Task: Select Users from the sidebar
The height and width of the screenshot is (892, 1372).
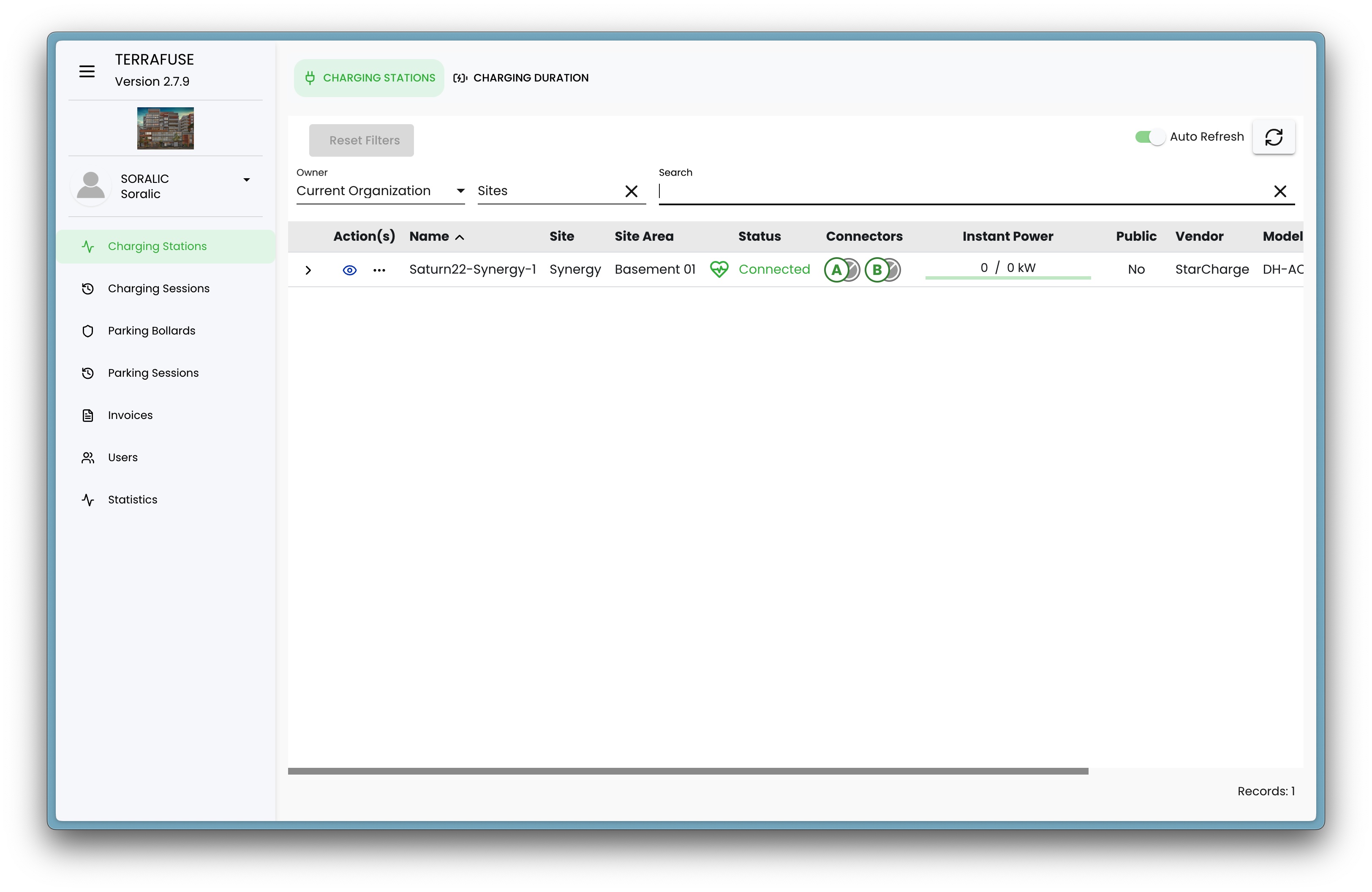Action: [122, 457]
